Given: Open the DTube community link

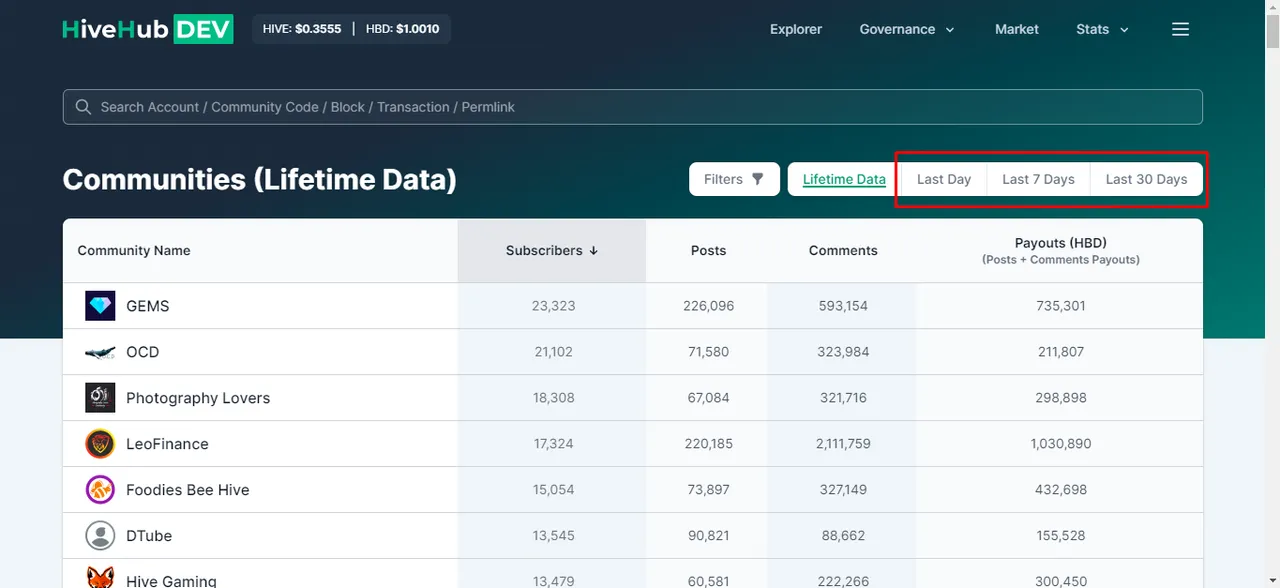Looking at the screenshot, I should point(149,536).
